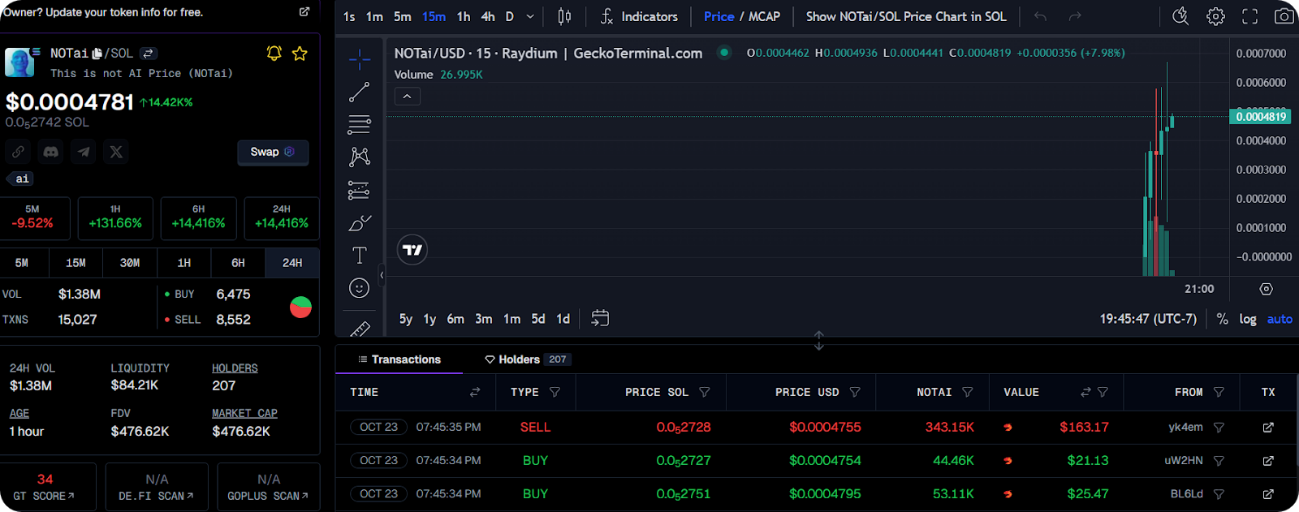The width and height of the screenshot is (1299, 512).
Task: Open the emoji icons tool
Action: 359,288
